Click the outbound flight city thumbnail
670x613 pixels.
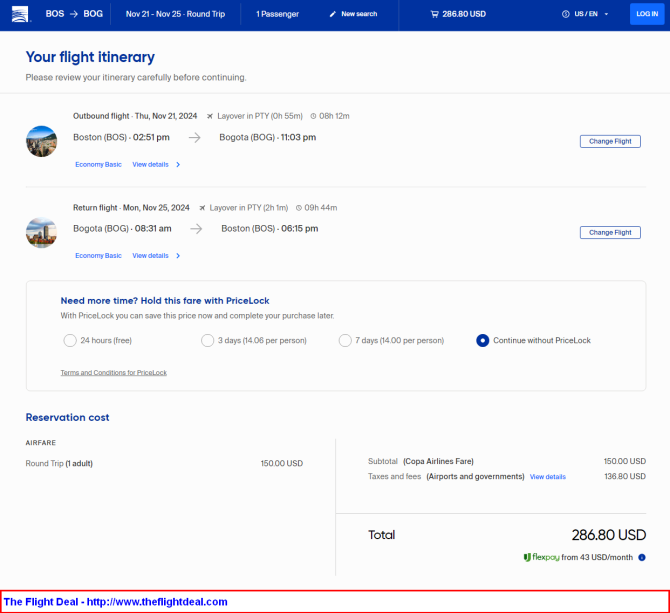41,141
